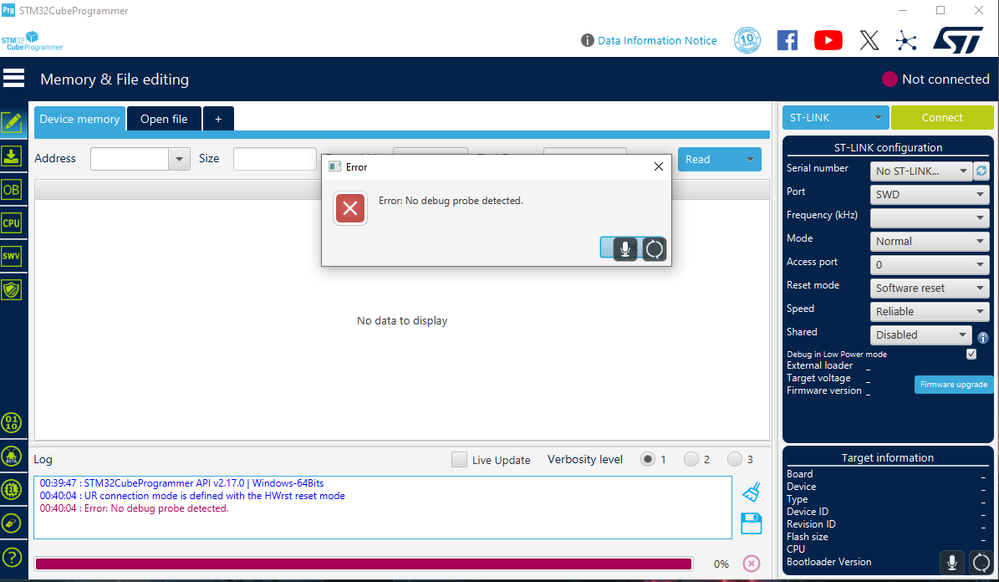The image size is (999, 582).
Task: Open the security panel with shield icon
Action: coord(12,289)
